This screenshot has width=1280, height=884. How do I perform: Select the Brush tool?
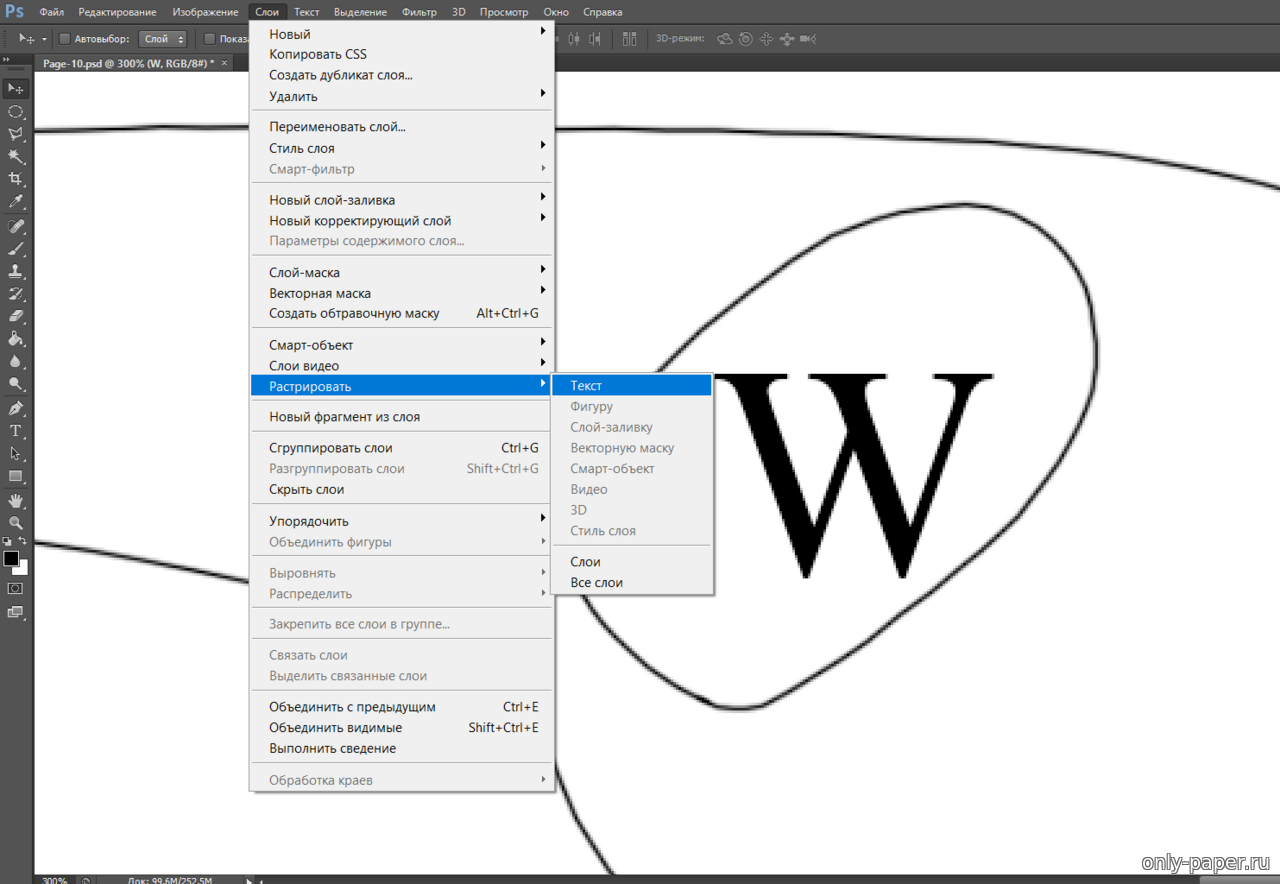tap(16, 248)
